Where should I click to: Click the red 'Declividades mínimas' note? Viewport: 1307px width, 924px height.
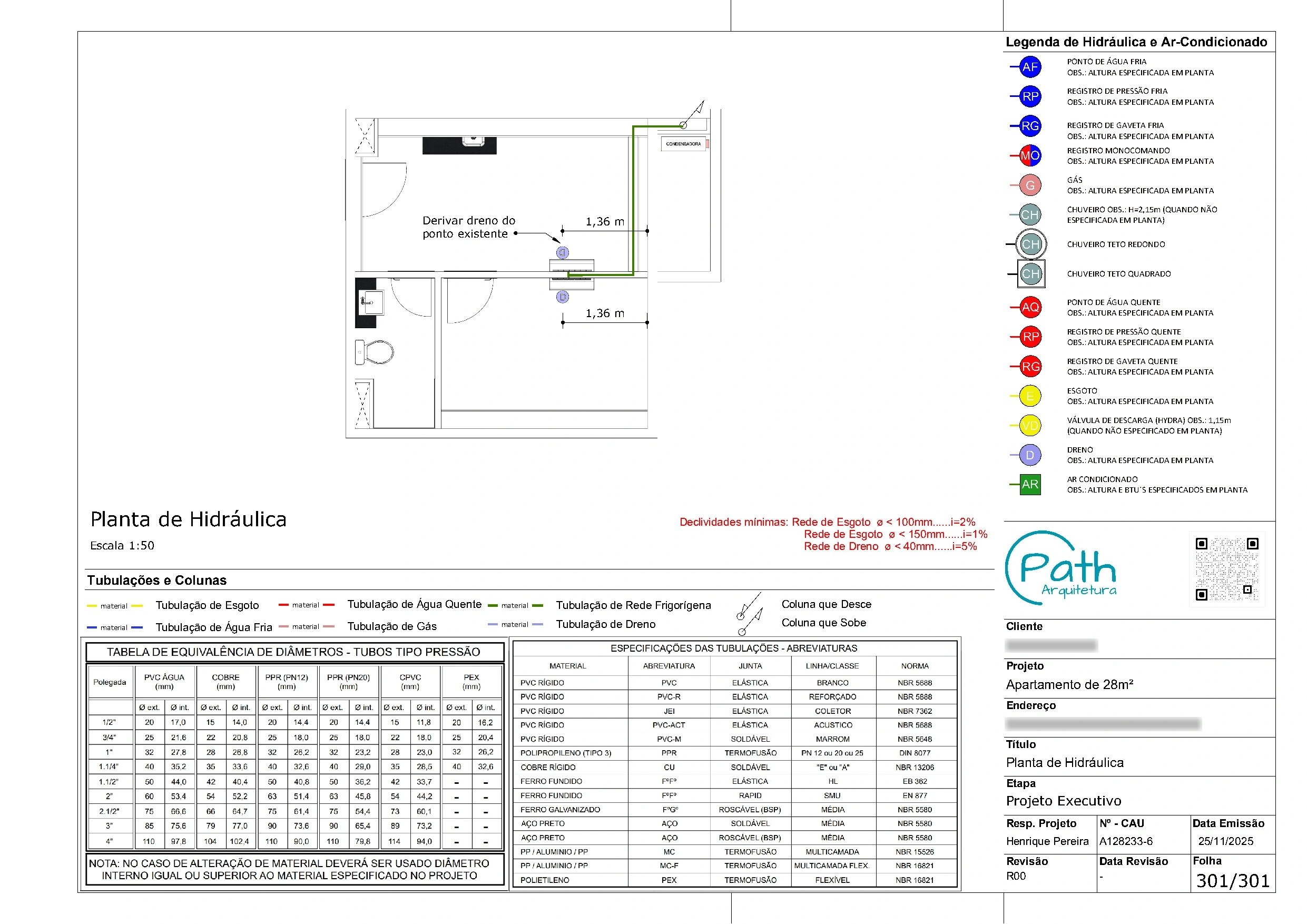(x=833, y=535)
